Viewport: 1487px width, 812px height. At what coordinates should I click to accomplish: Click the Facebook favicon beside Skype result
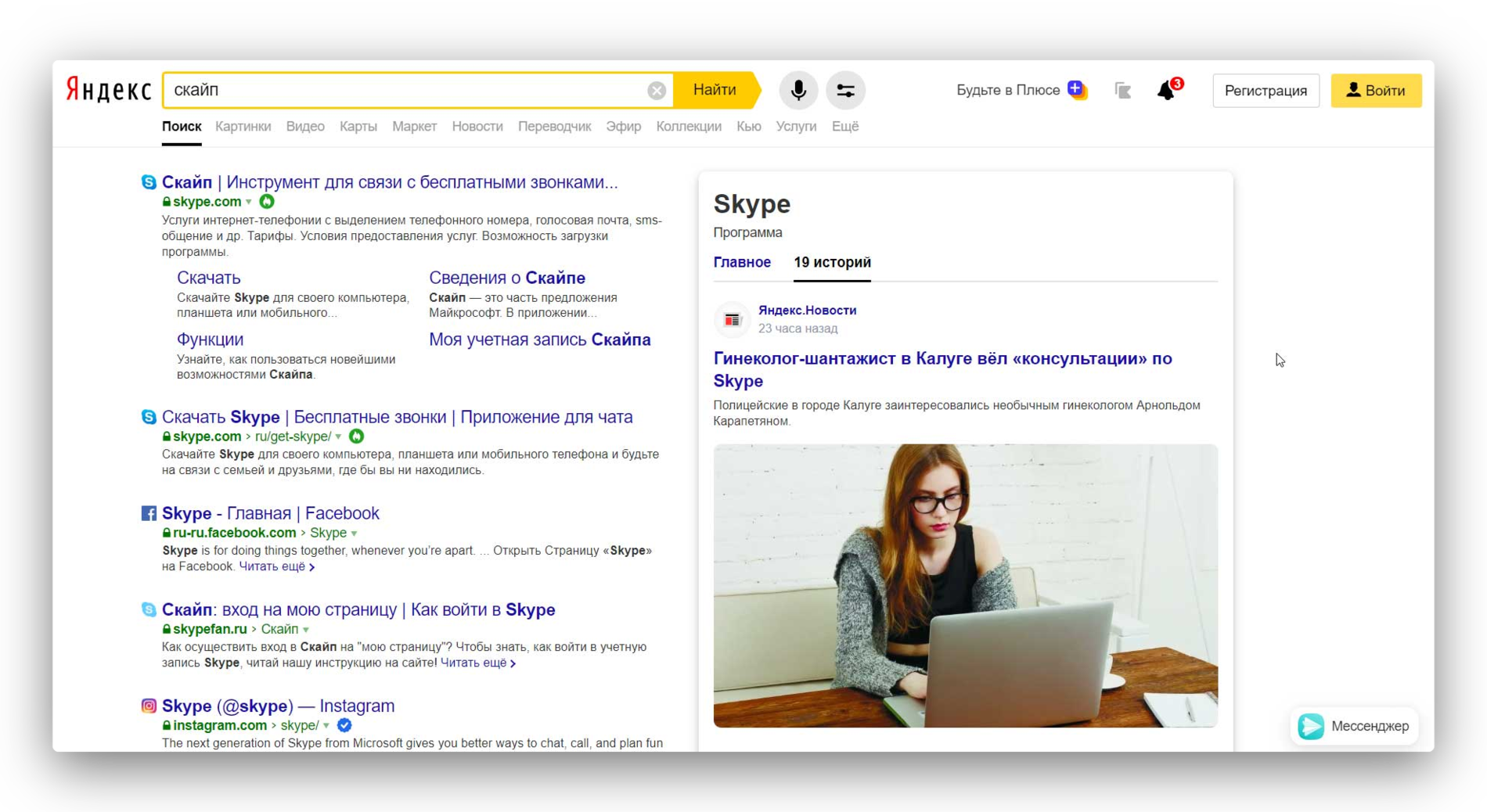click(149, 513)
